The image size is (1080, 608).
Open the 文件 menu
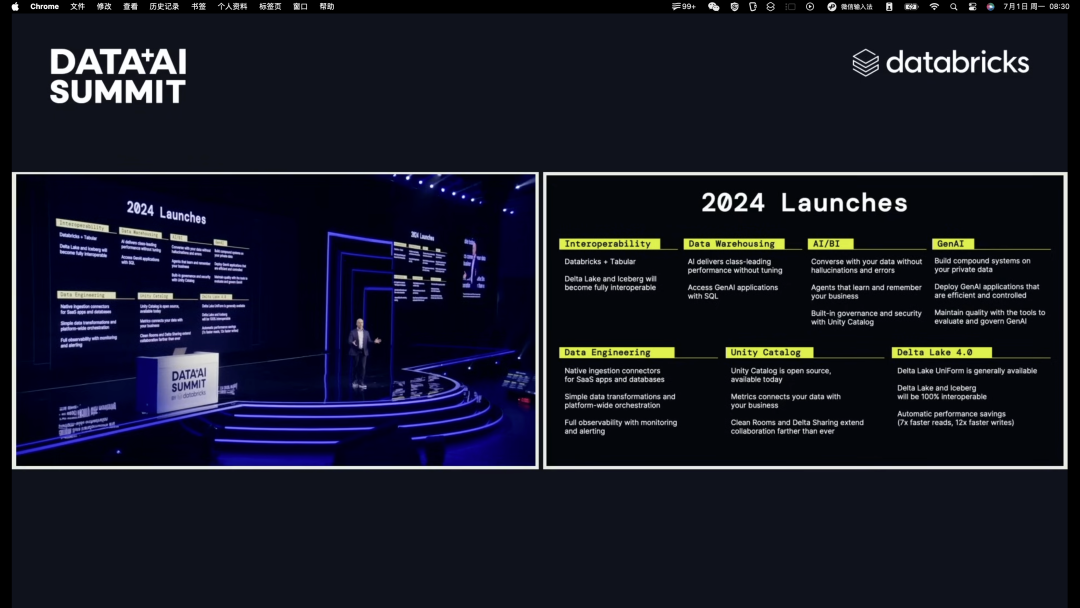tap(78, 6)
